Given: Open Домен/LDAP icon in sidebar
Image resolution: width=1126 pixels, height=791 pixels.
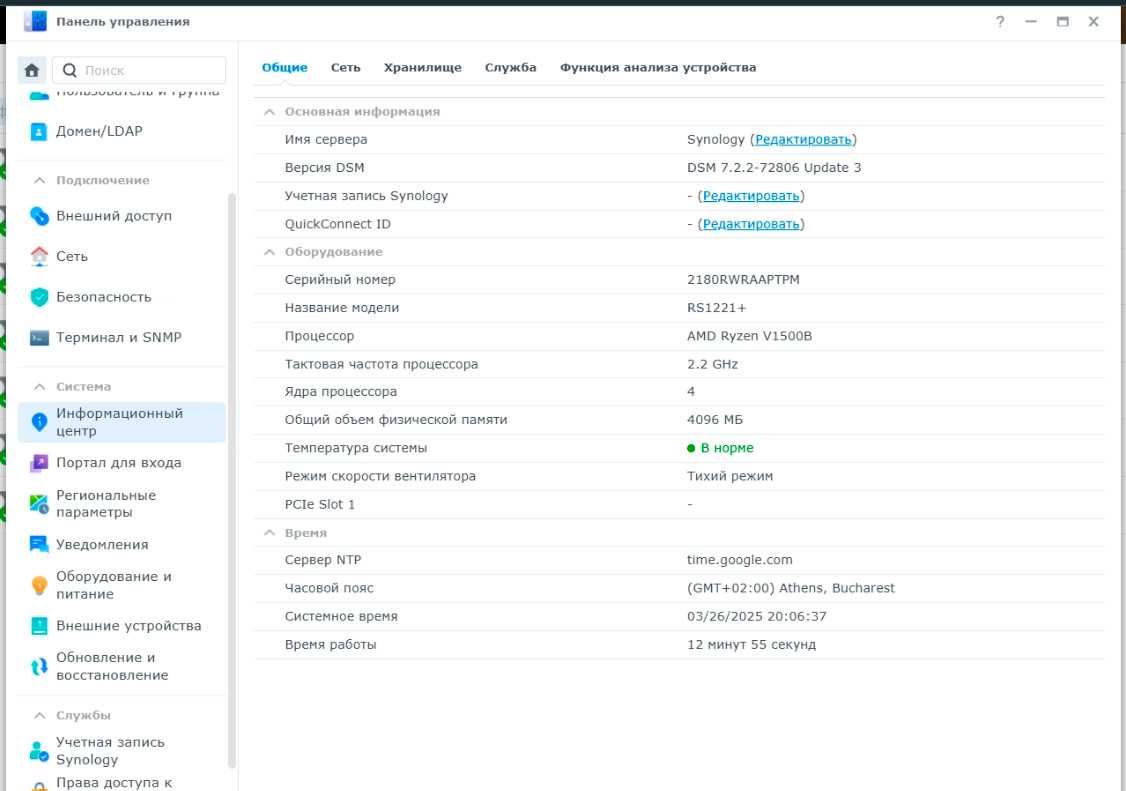Looking at the screenshot, I should [x=39, y=131].
